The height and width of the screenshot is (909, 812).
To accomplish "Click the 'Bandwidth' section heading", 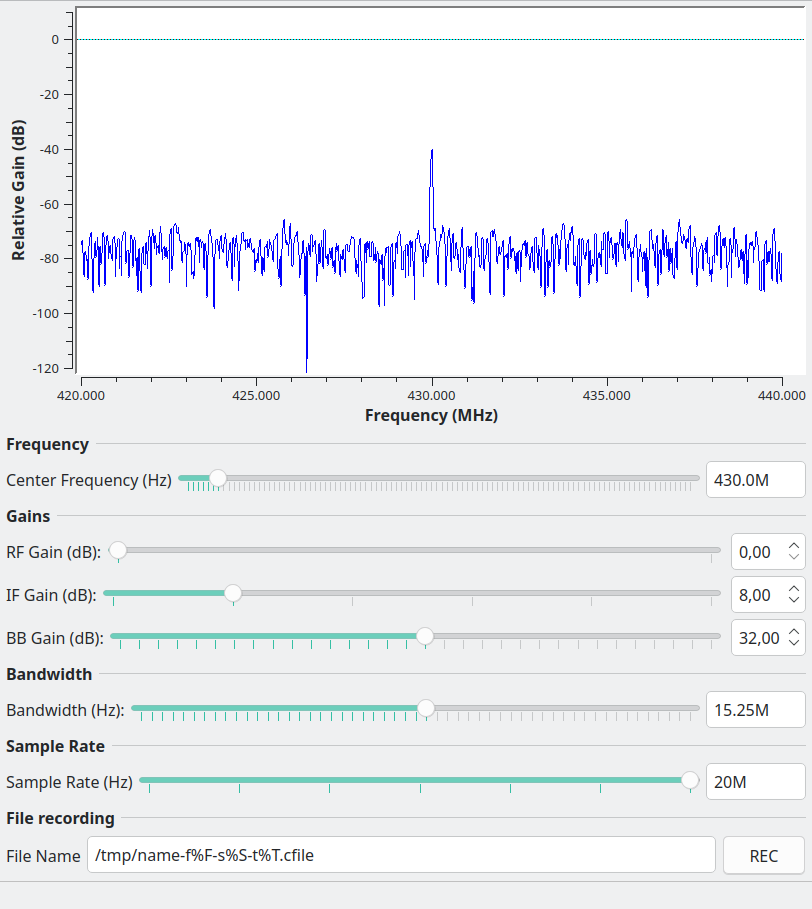I will [x=49, y=674].
